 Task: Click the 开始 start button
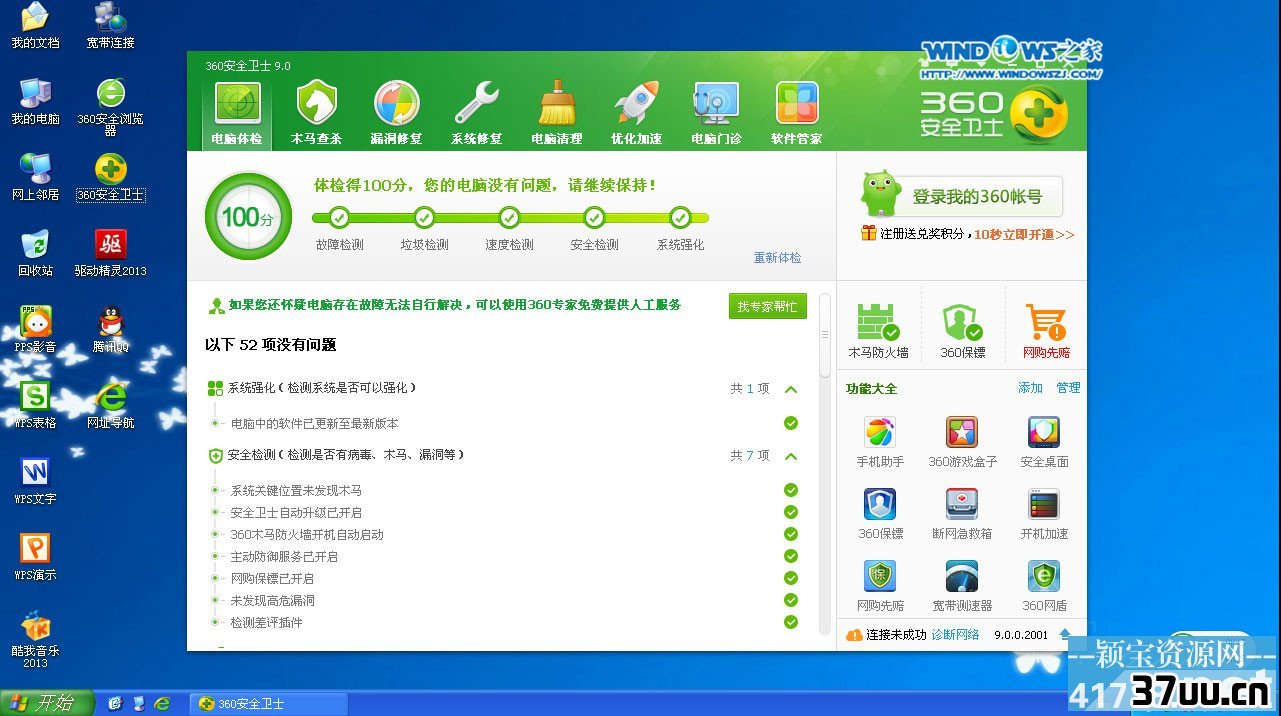tap(47, 703)
